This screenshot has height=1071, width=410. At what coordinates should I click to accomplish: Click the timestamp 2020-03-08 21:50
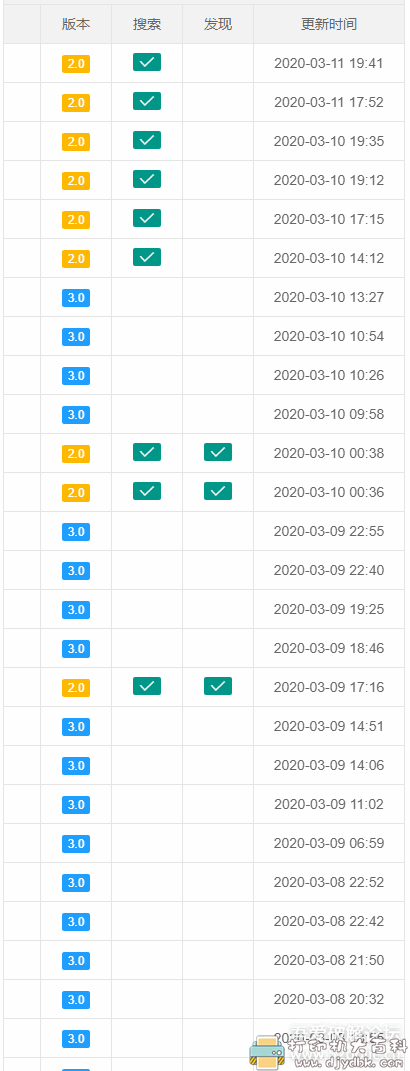329,960
